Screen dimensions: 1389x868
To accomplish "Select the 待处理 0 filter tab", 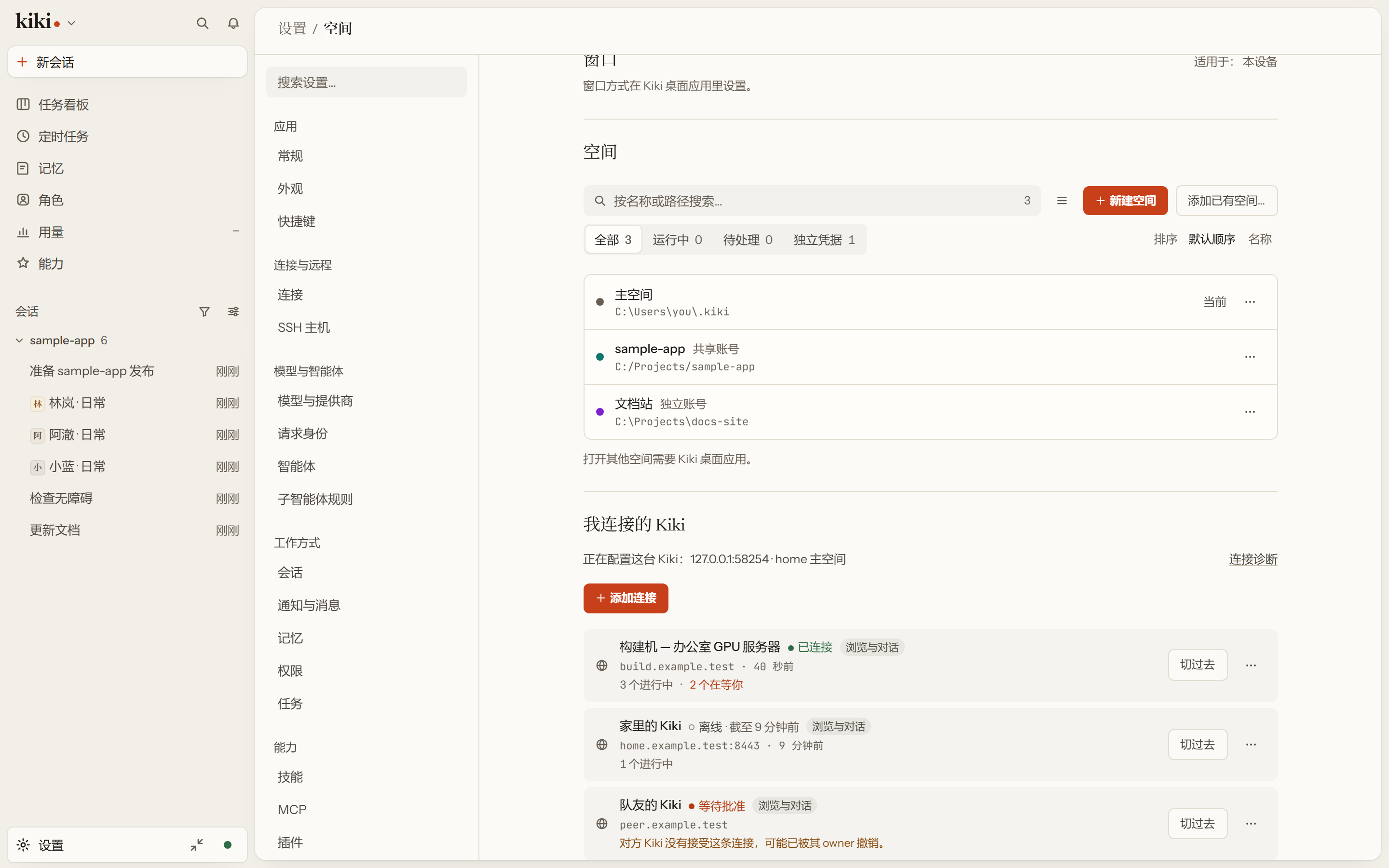I will tap(747, 239).
